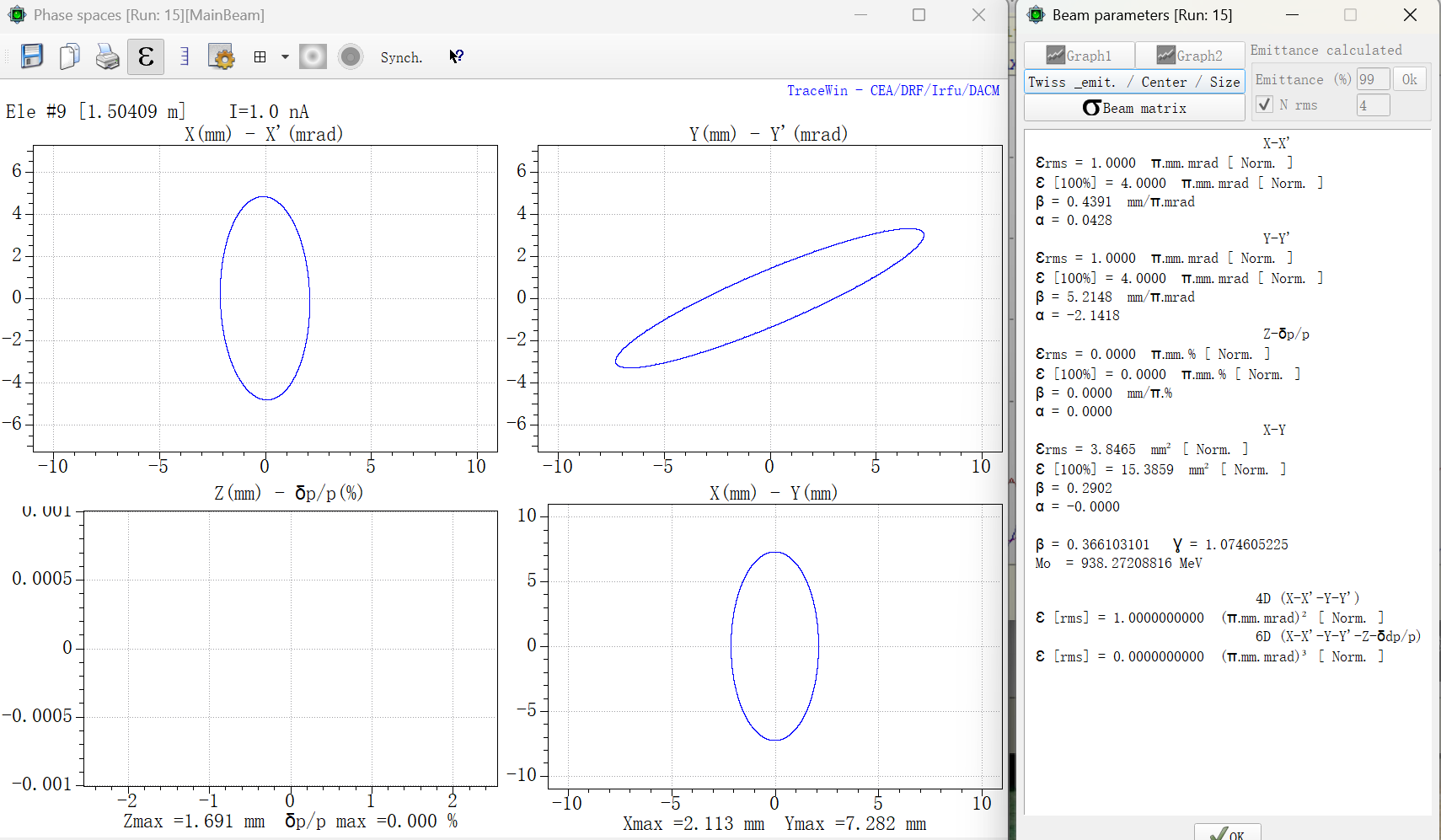Open plot settings with gear icon
Image resolution: width=1441 pixels, height=840 pixels.
tap(222, 56)
